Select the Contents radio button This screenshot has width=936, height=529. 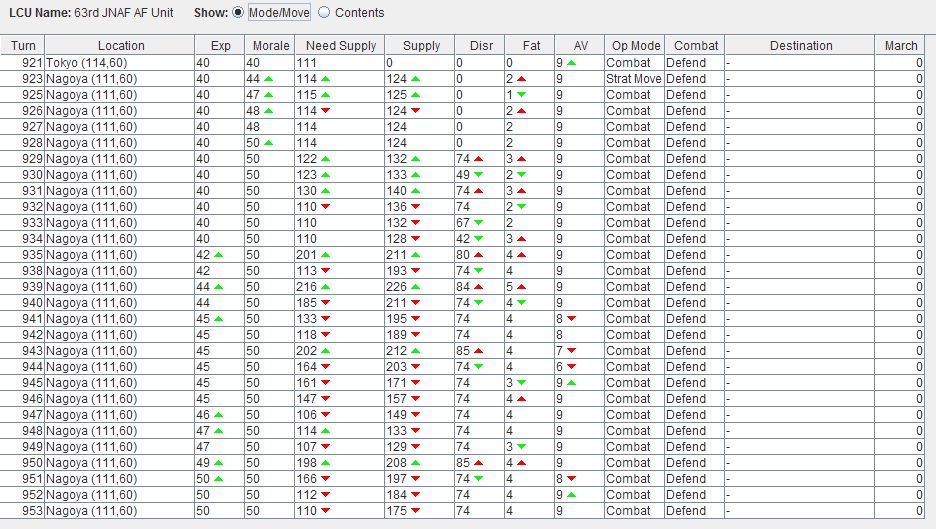tap(324, 13)
